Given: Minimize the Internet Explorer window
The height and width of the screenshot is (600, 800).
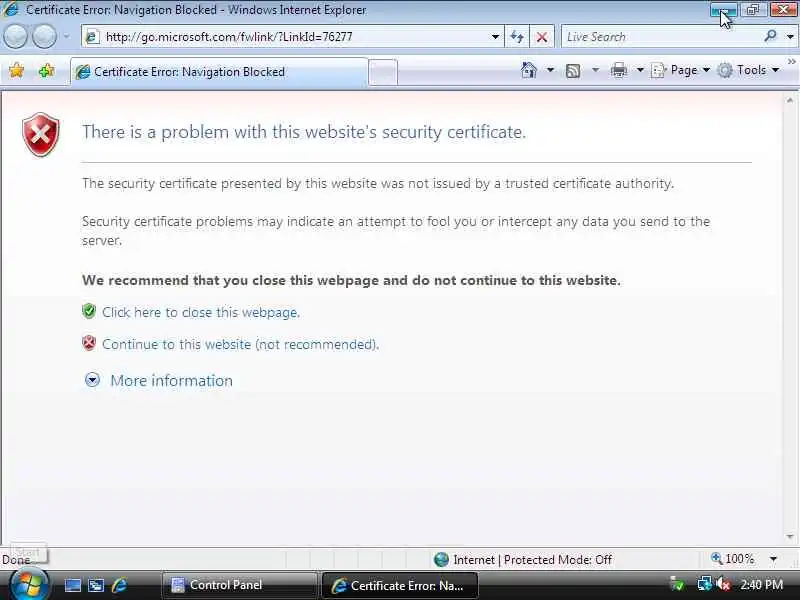Looking at the screenshot, I should coord(723,10).
